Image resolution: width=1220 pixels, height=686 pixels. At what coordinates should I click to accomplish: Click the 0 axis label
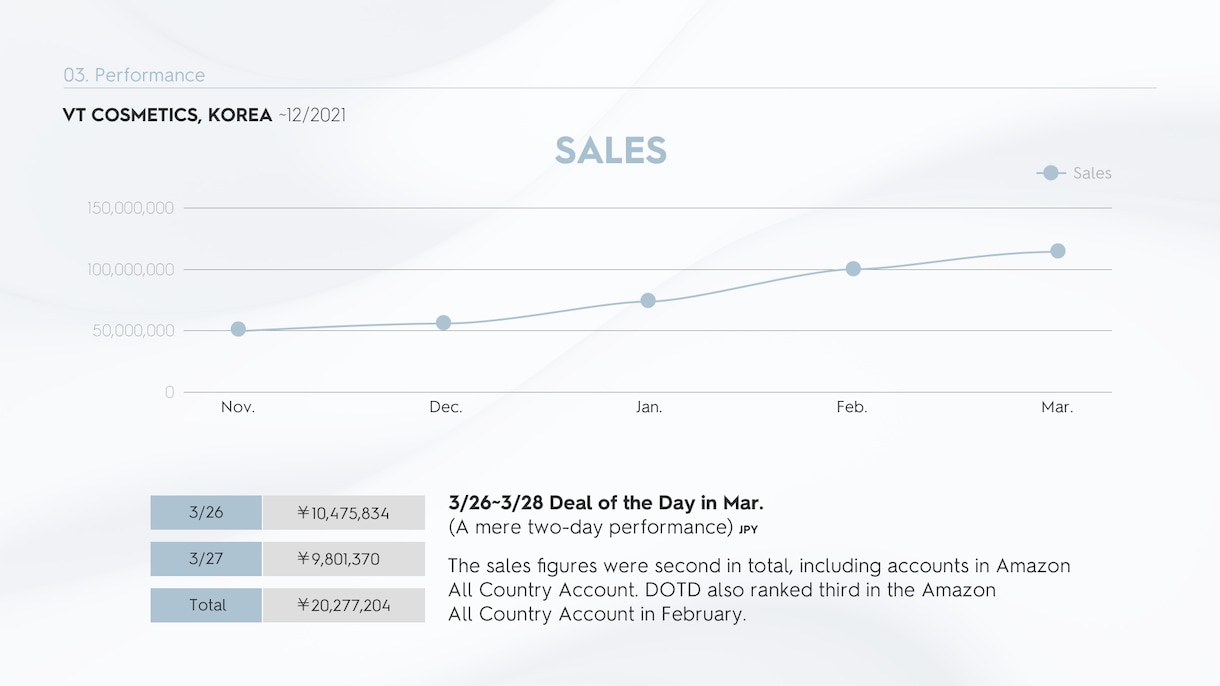170,392
